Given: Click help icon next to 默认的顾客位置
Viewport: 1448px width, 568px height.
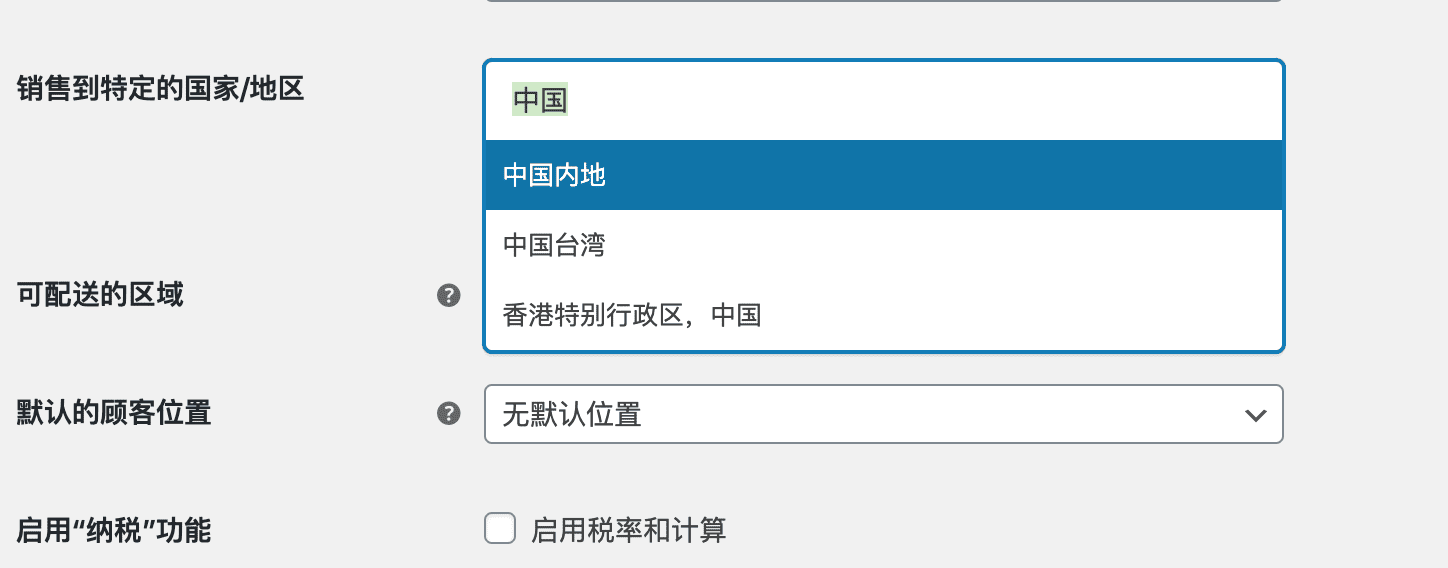Looking at the screenshot, I should [449, 413].
